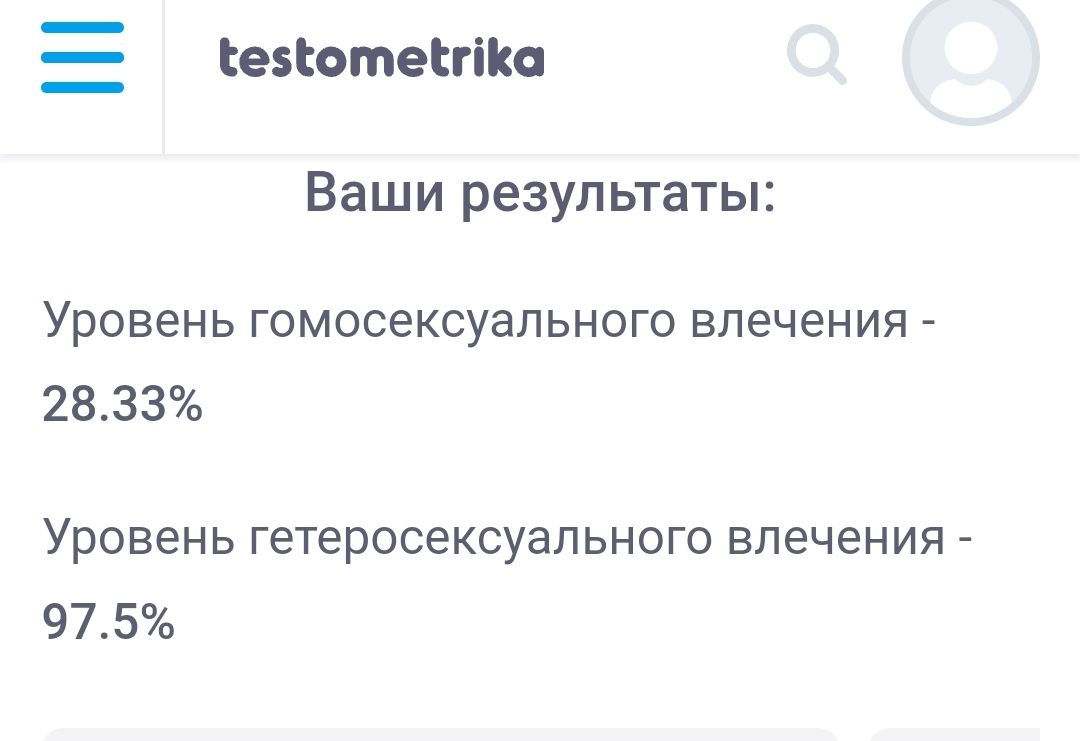
Task: Tap the partially visible bottom-right card
Action: click(x=955, y=735)
